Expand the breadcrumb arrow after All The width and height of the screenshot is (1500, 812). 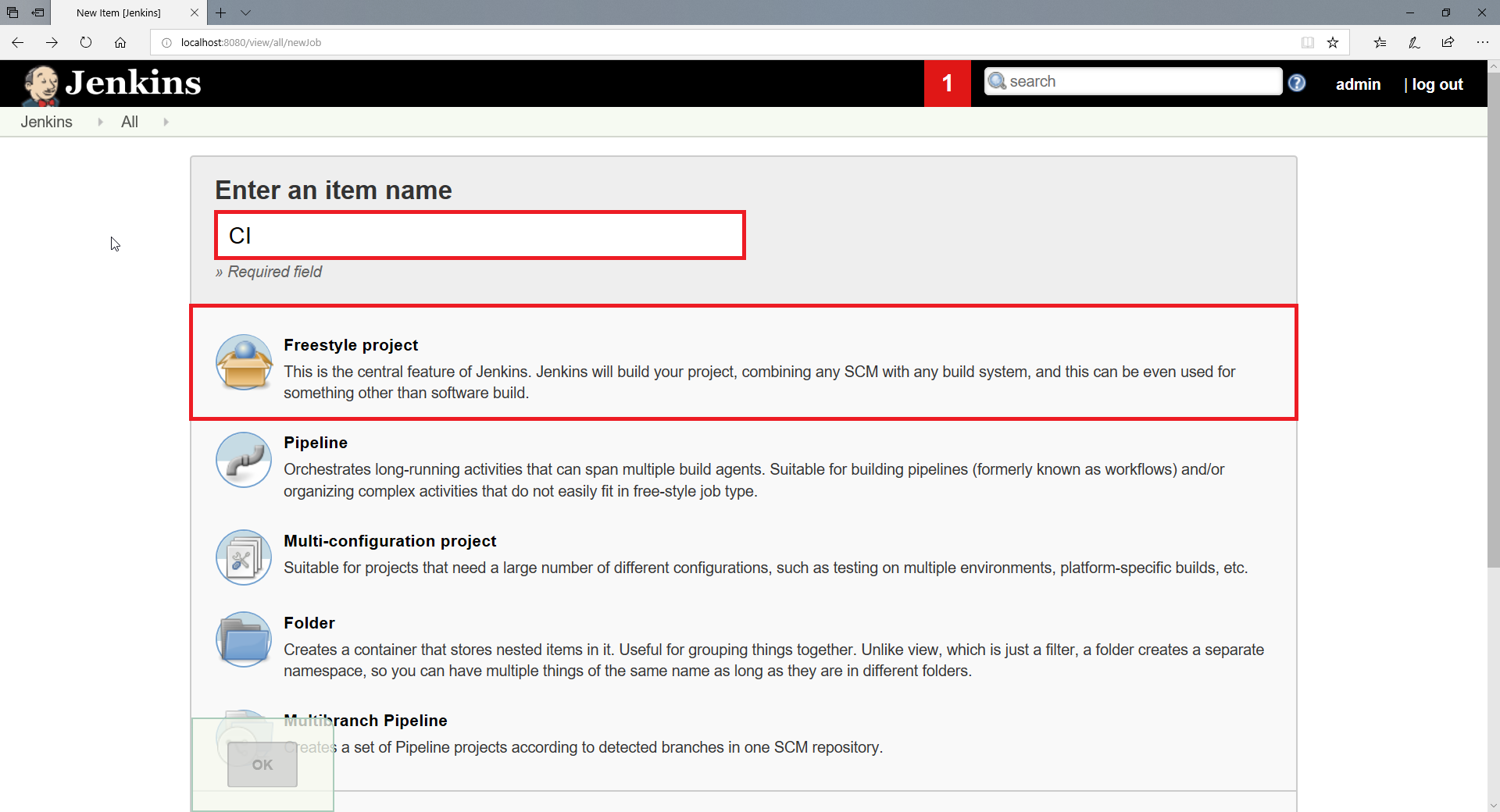[x=166, y=122]
